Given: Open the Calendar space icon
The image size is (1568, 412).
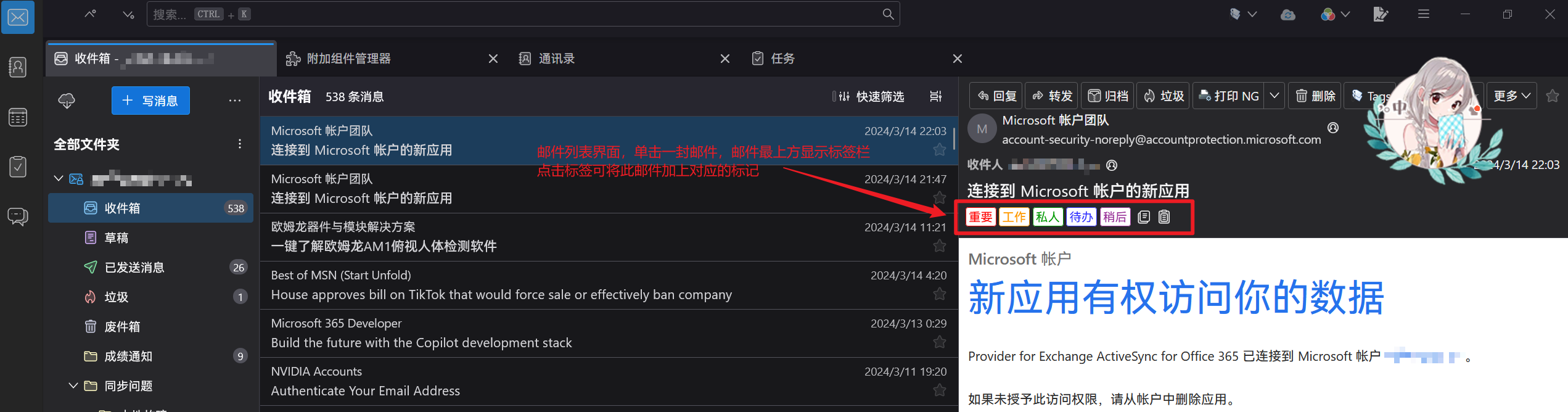Looking at the screenshot, I should coord(18,117).
